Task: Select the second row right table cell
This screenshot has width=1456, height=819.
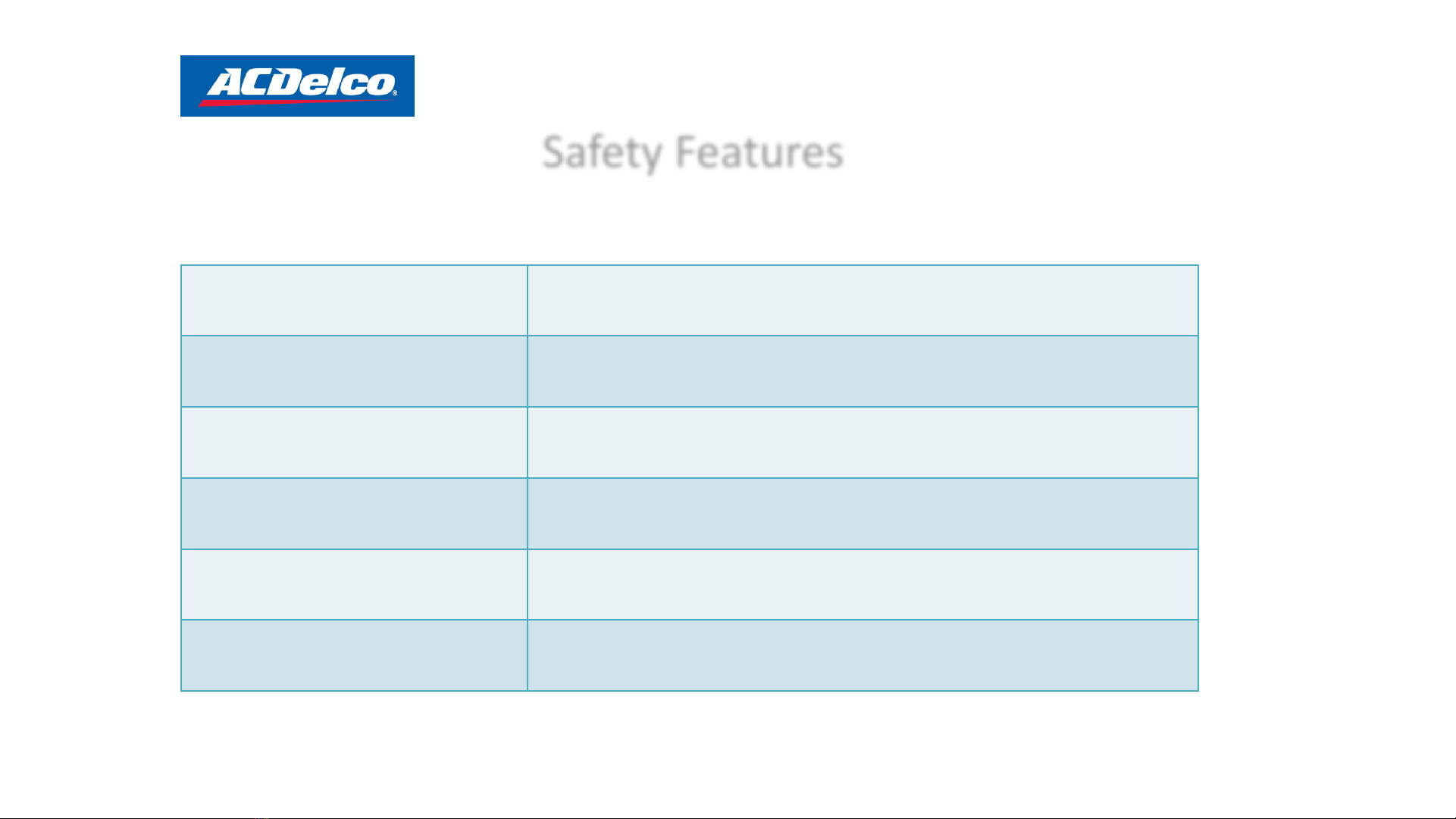Action: pos(863,371)
